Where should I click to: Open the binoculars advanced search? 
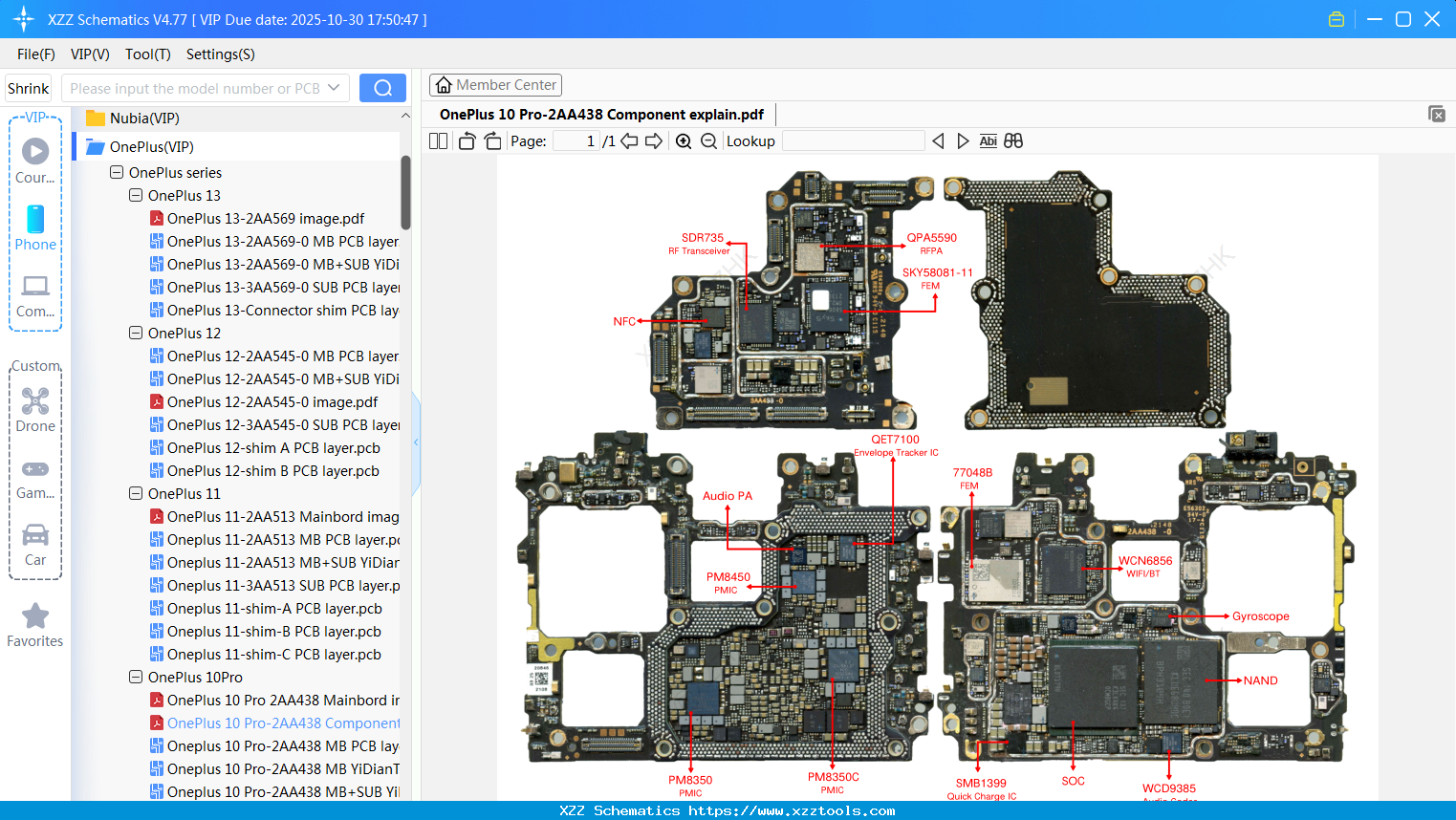click(x=1013, y=140)
